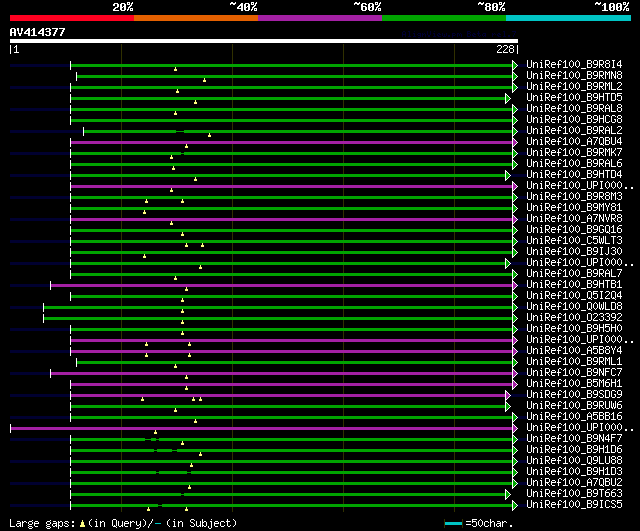Click the purple ~60% identity color band
640x531 pixels.
click(x=320, y=18)
